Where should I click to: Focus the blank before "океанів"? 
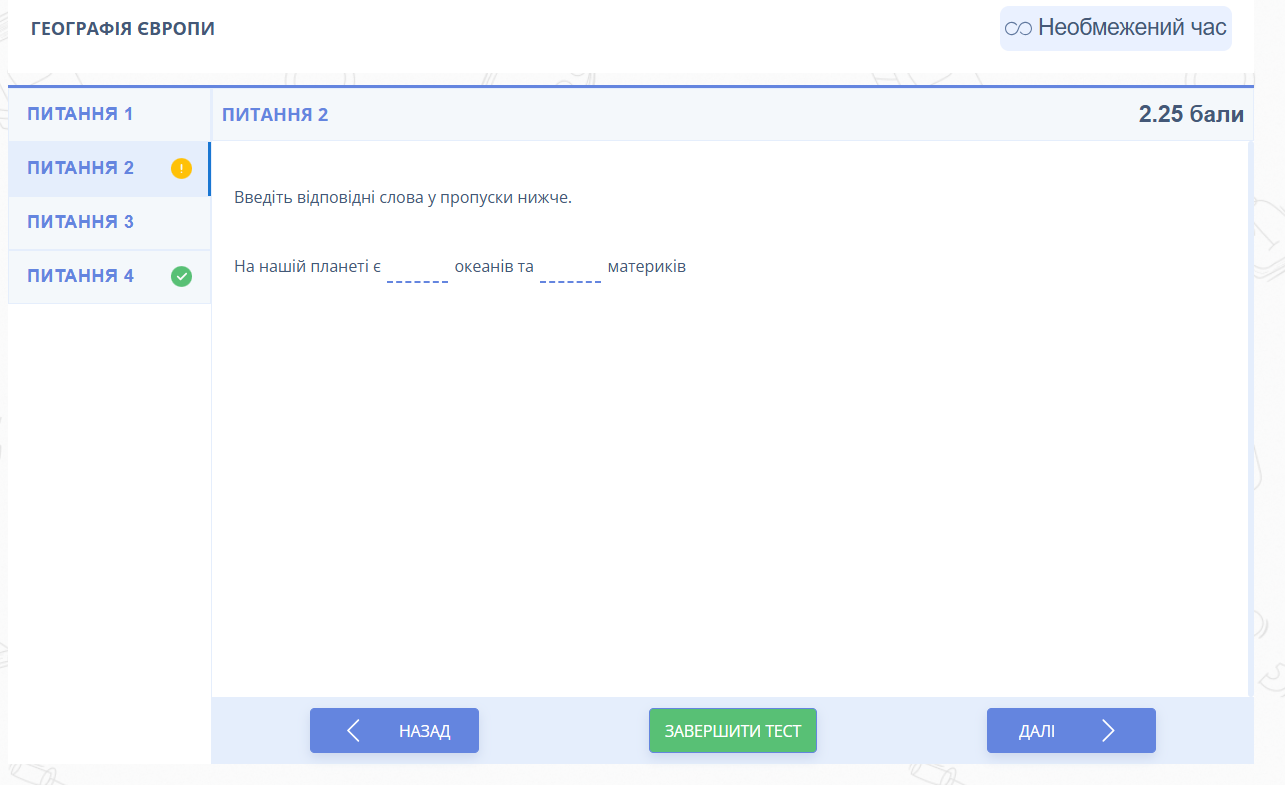[x=417, y=268]
